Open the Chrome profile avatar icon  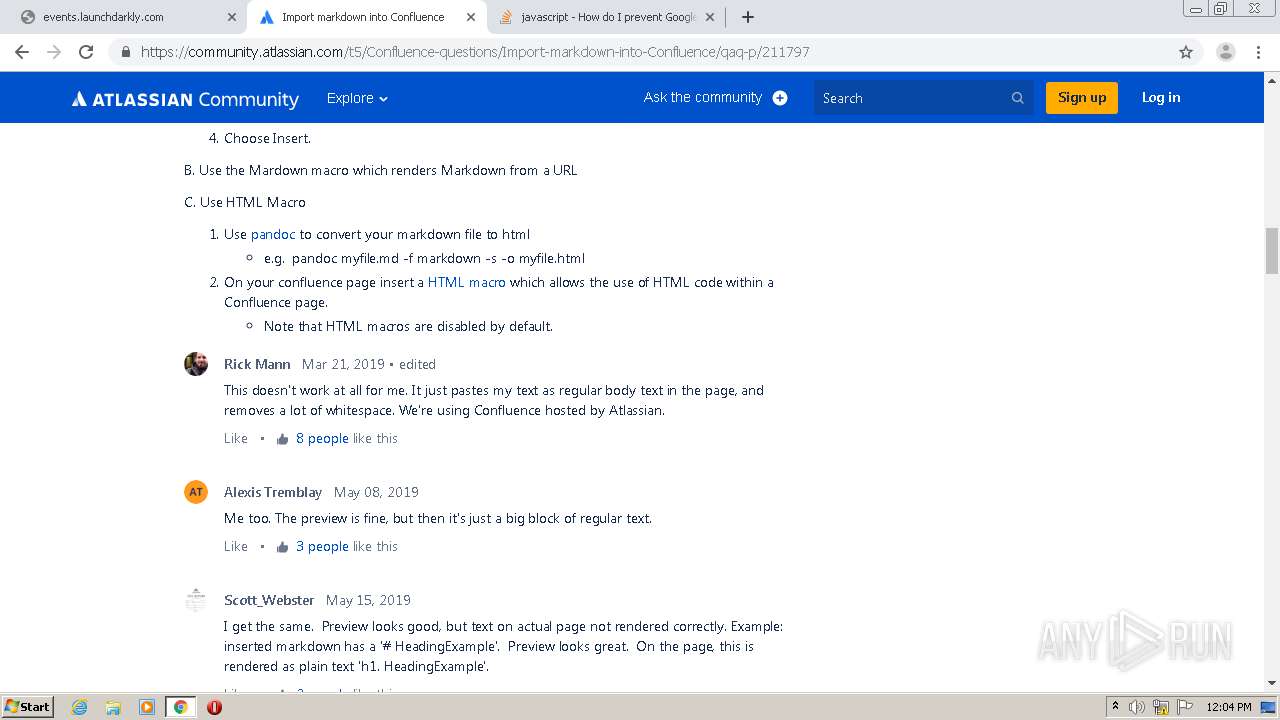point(1226,52)
